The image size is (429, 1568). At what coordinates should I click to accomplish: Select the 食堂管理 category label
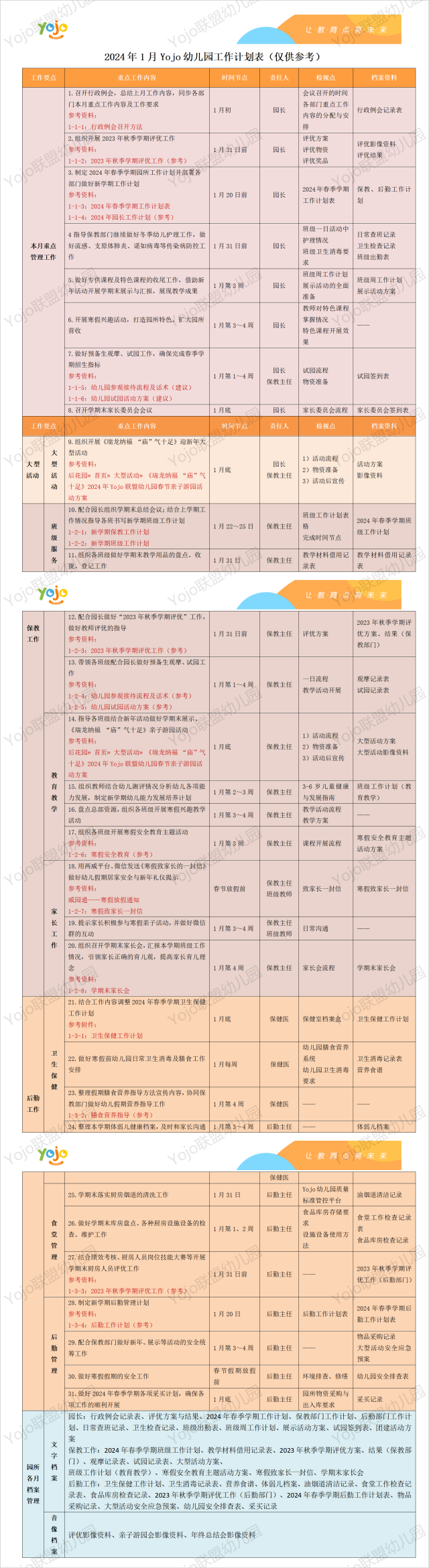point(54,1240)
